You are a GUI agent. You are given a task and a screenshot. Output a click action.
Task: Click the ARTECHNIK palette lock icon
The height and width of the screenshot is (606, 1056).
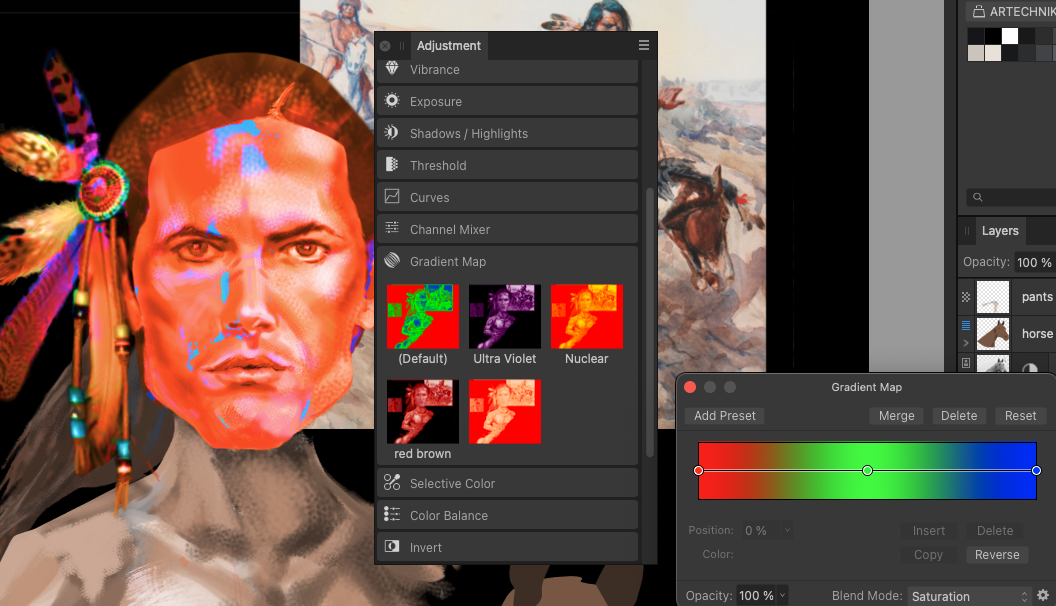coord(979,11)
